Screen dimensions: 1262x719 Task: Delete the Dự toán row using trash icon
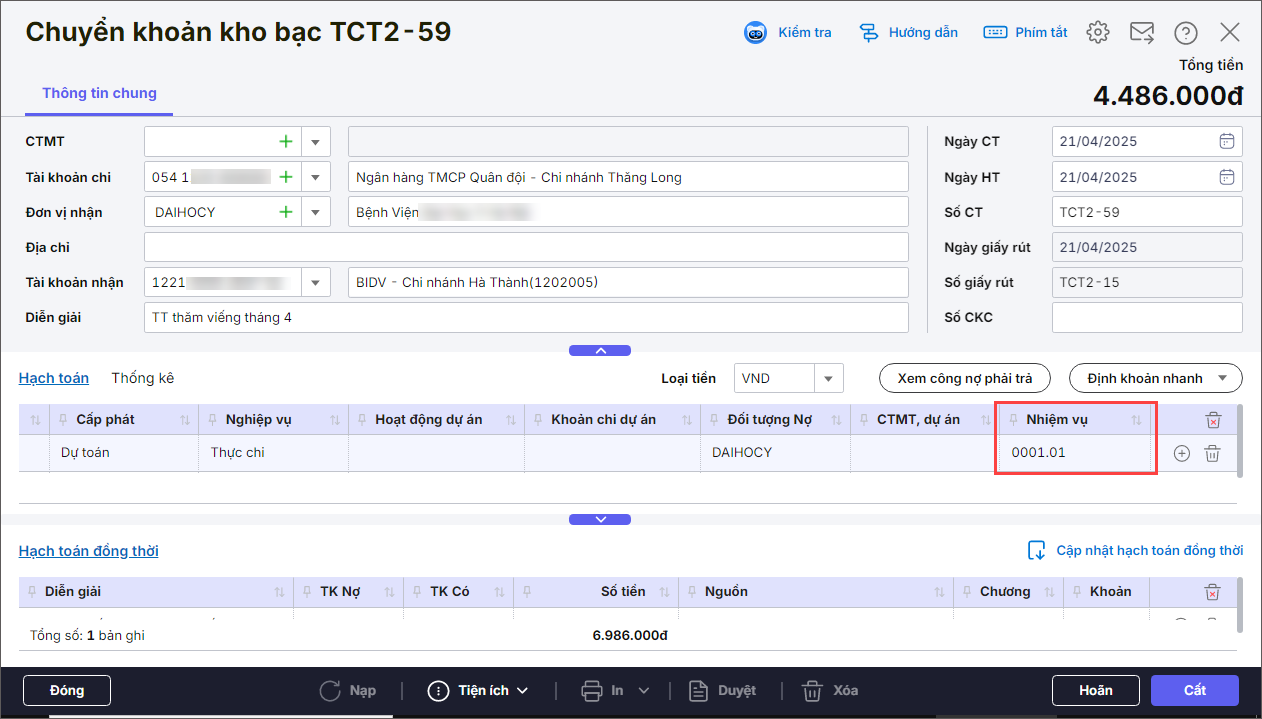tap(1212, 453)
